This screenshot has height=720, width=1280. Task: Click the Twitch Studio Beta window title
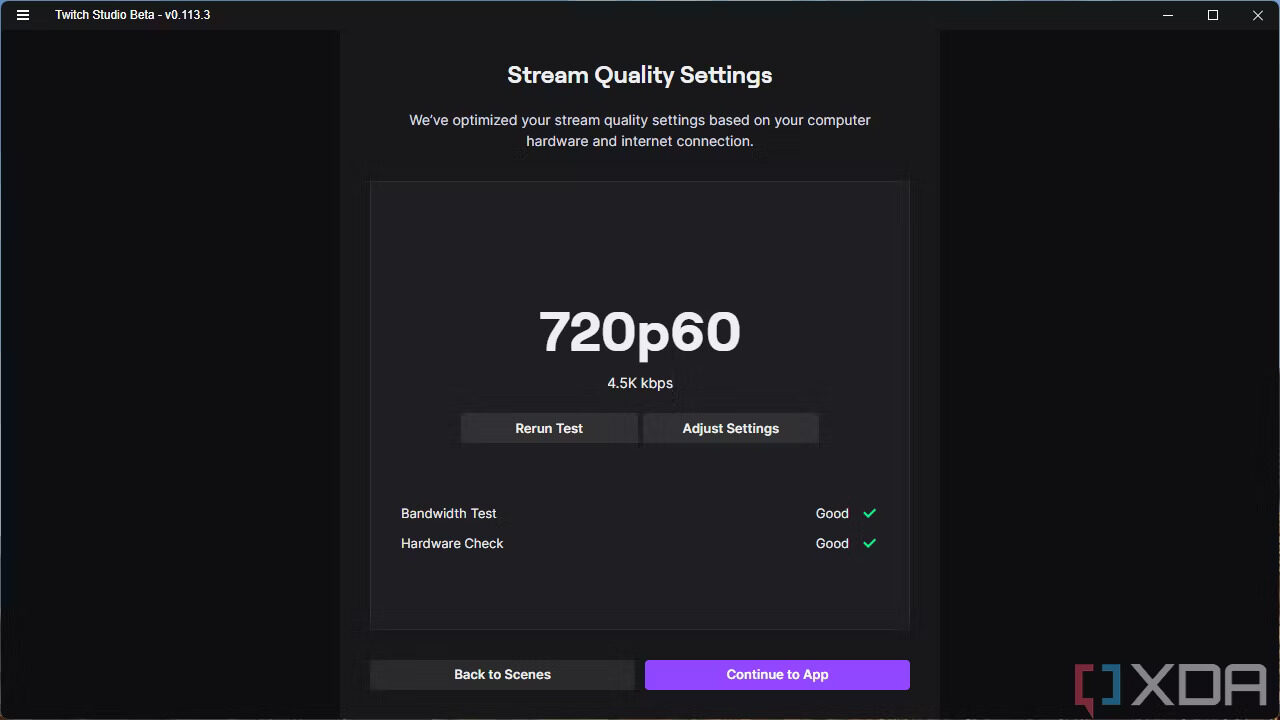[x=133, y=15]
